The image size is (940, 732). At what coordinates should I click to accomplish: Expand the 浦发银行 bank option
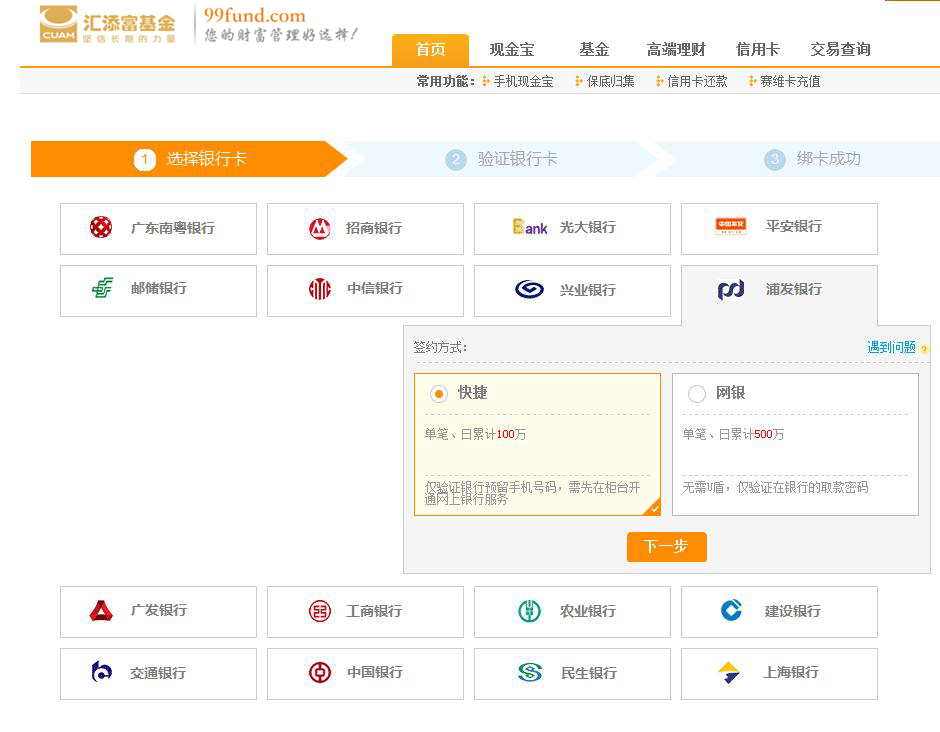(779, 290)
